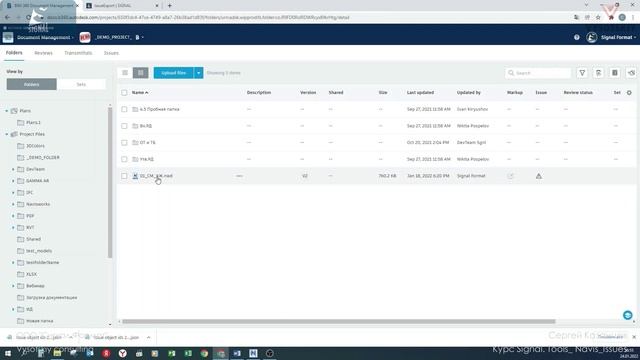Click the issue warning triangle in nwd row
The image size is (640, 360).
pos(539,176)
